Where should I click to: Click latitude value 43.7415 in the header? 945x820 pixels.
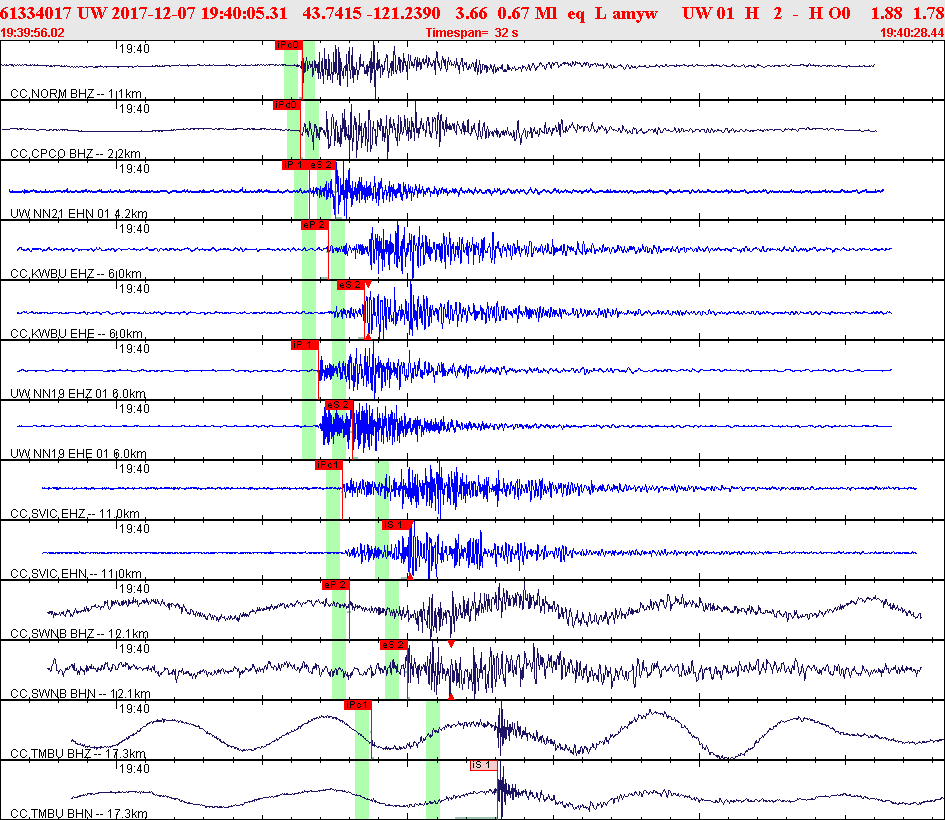pos(332,13)
